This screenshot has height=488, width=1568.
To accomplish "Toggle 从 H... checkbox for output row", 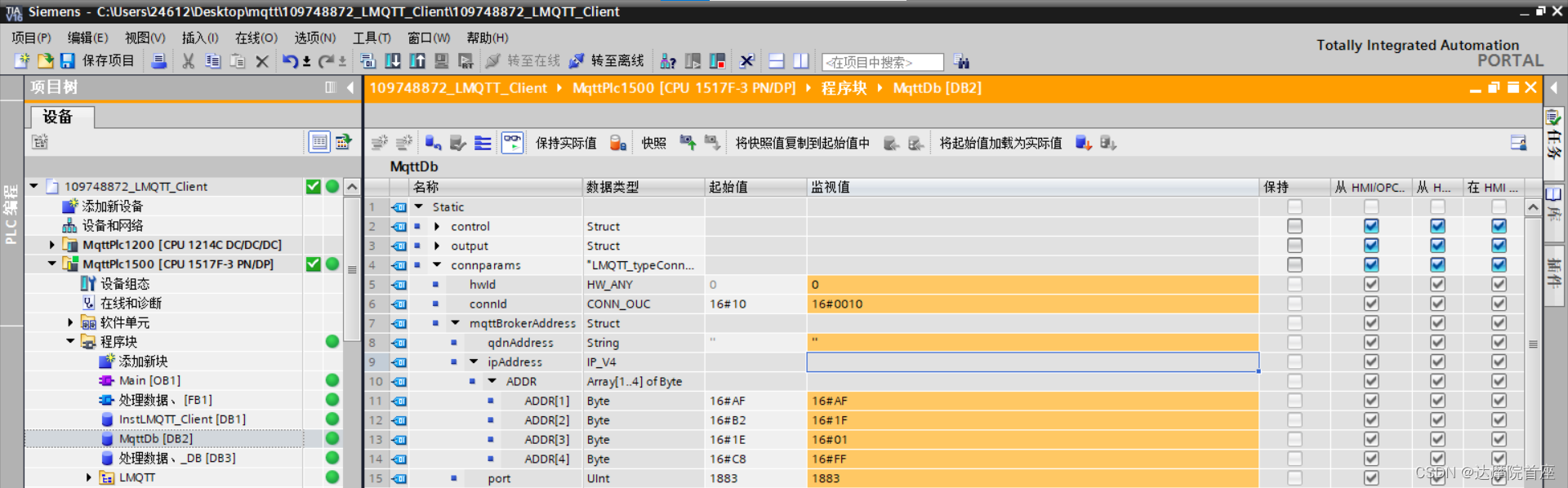I will coord(1437,246).
